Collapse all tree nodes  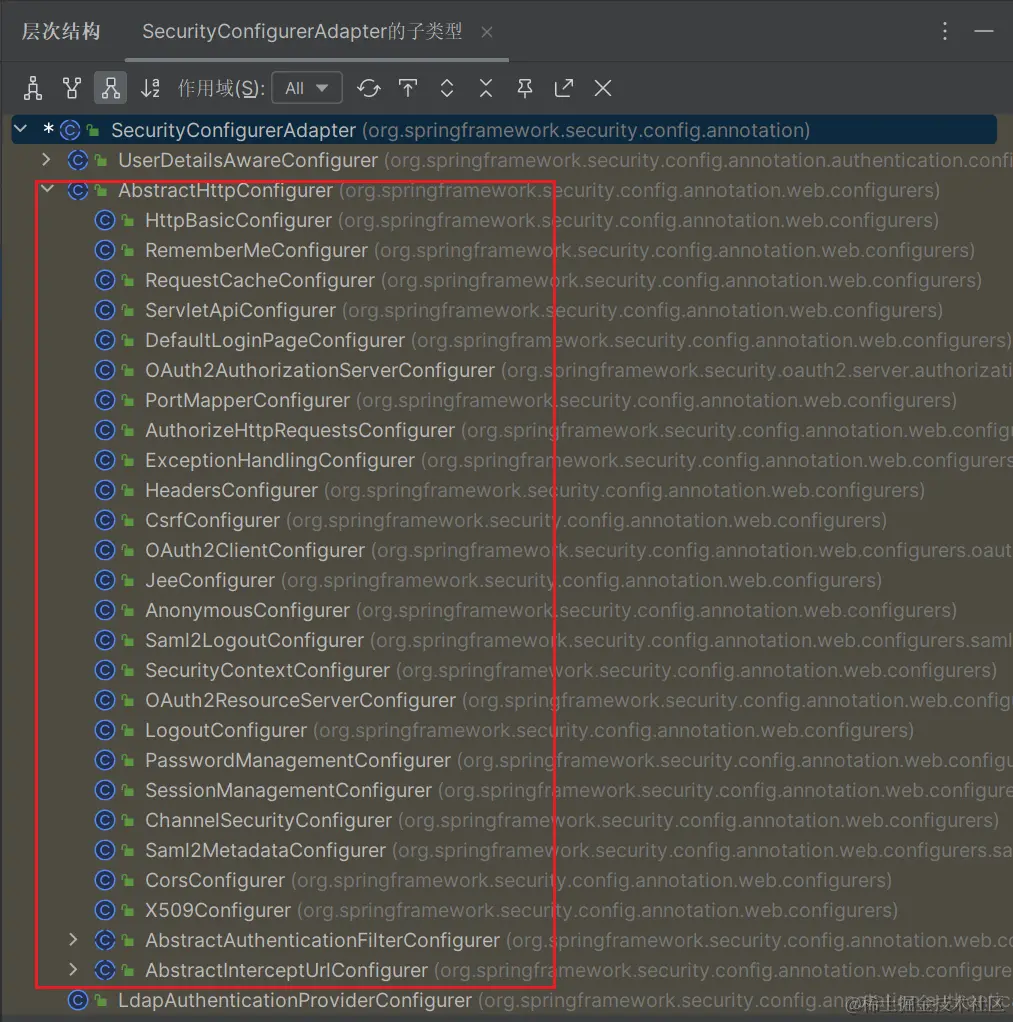[x=486, y=88]
